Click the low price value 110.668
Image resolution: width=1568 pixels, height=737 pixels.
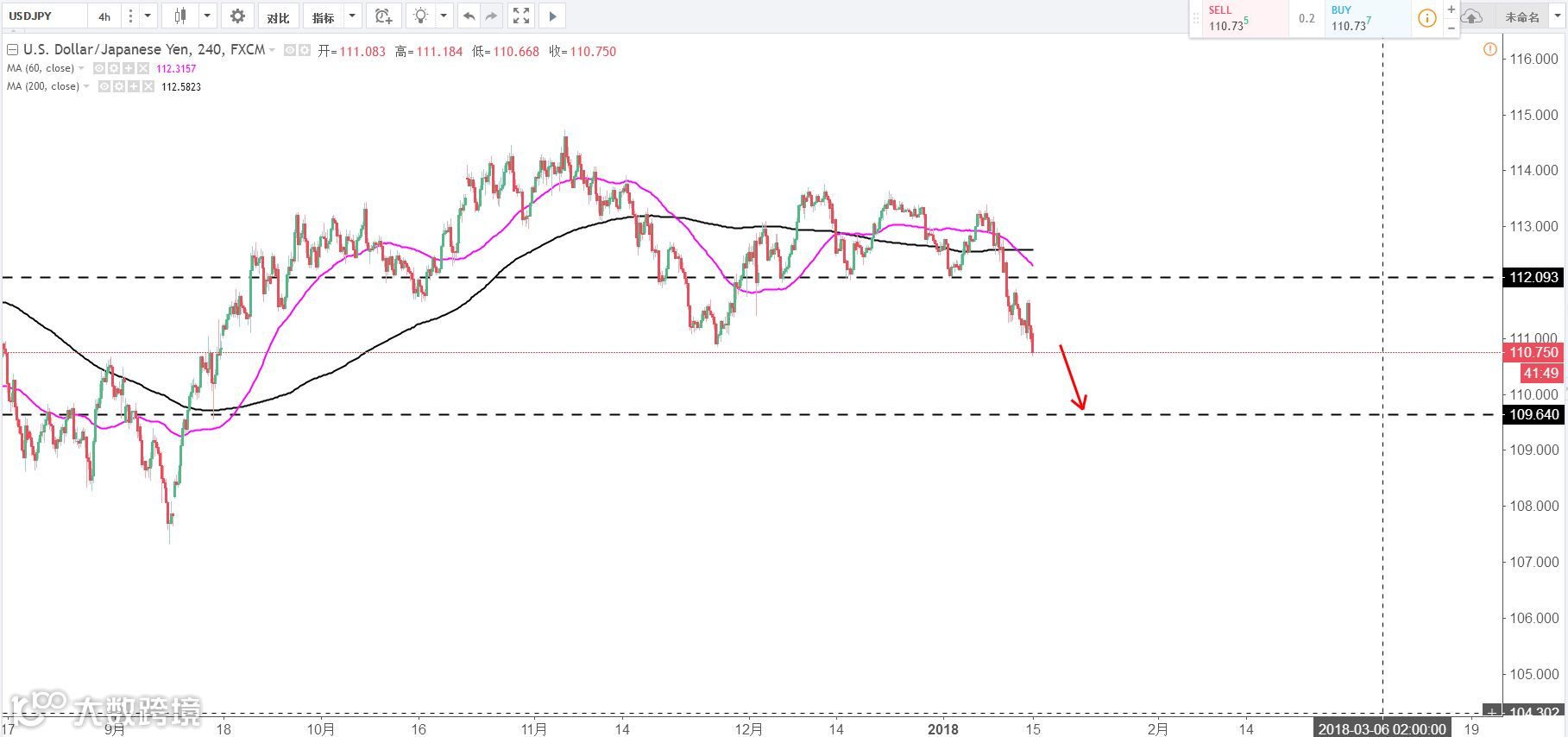pyautogui.click(x=516, y=51)
